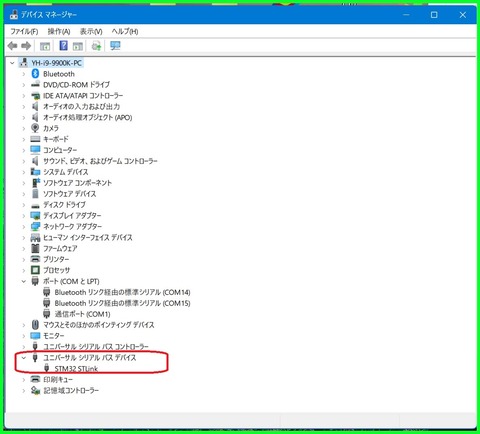Collapse the YH-i9-9900K-PC root node
Screen dimensions: 480x434
point(13,63)
